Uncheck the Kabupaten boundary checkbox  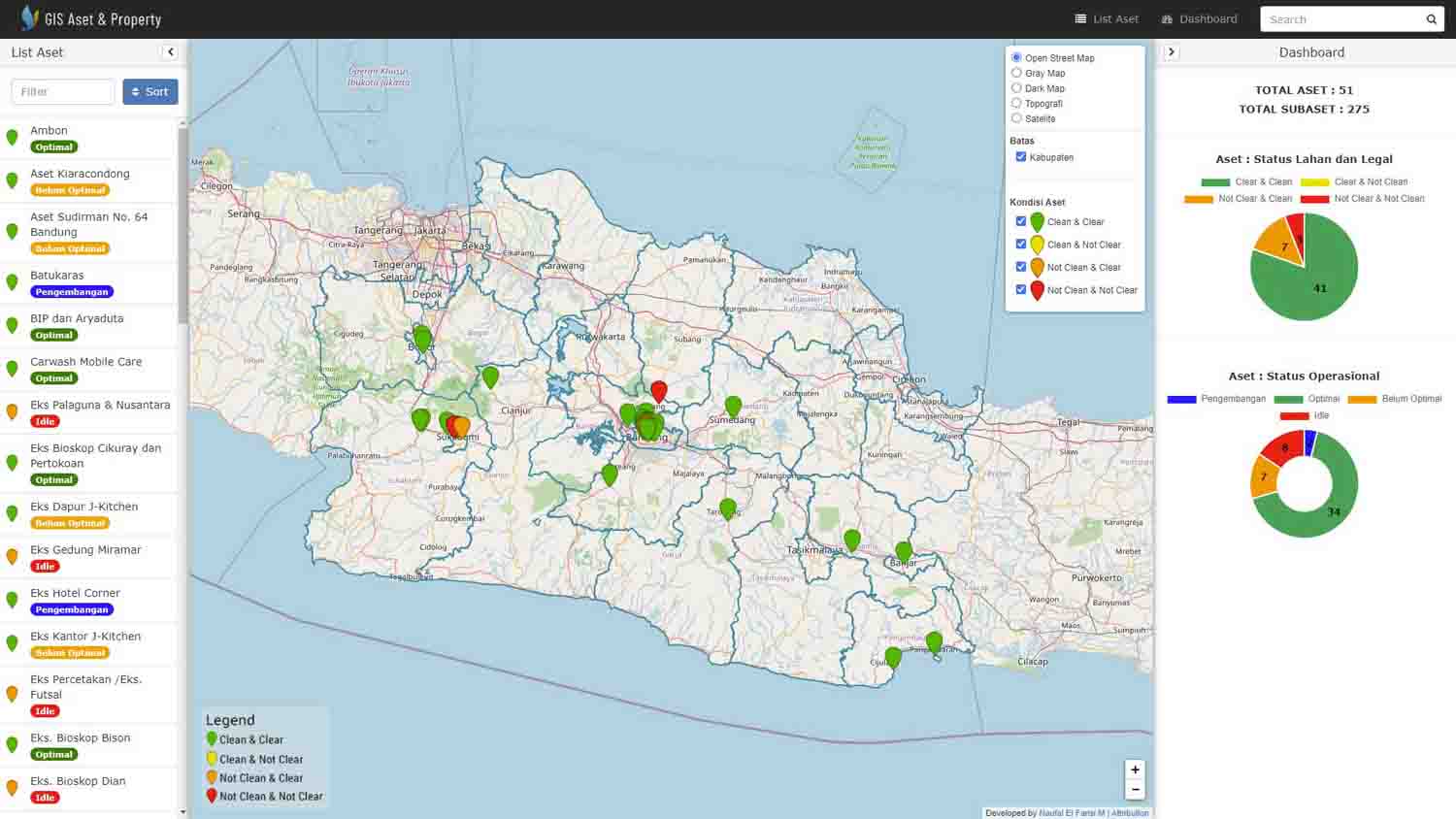pyautogui.click(x=1021, y=157)
